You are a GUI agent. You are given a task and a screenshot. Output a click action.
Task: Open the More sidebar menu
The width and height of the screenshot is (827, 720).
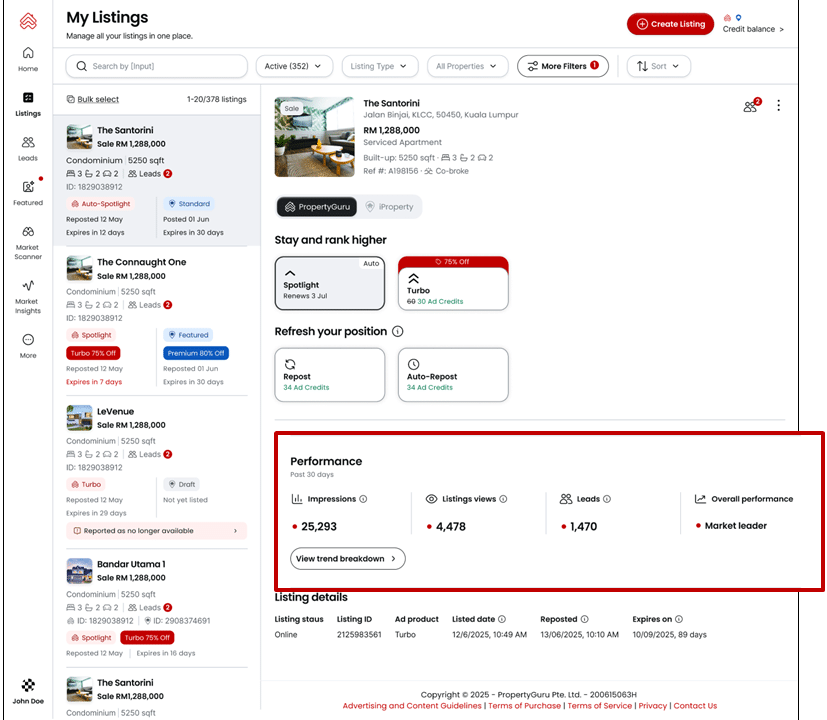(x=28, y=345)
